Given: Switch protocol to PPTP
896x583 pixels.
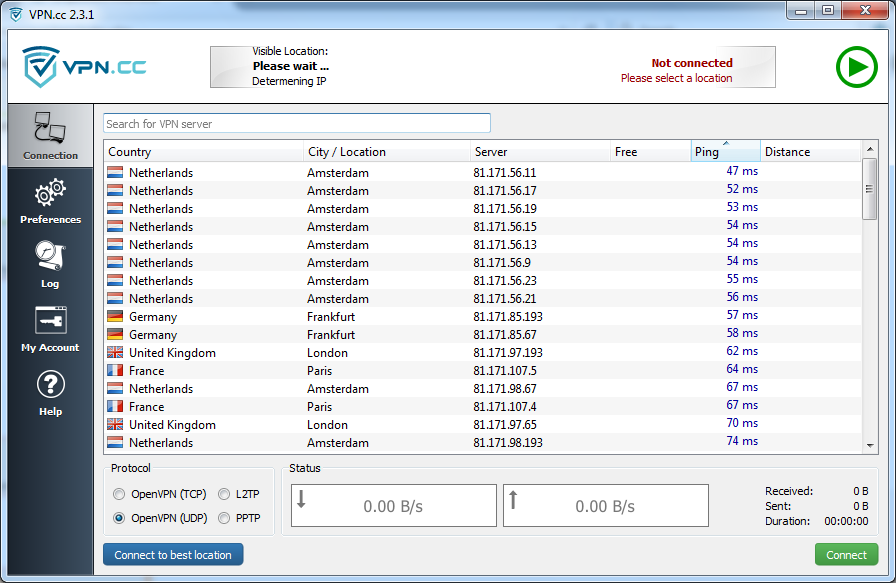Looking at the screenshot, I should (x=224, y=518).
